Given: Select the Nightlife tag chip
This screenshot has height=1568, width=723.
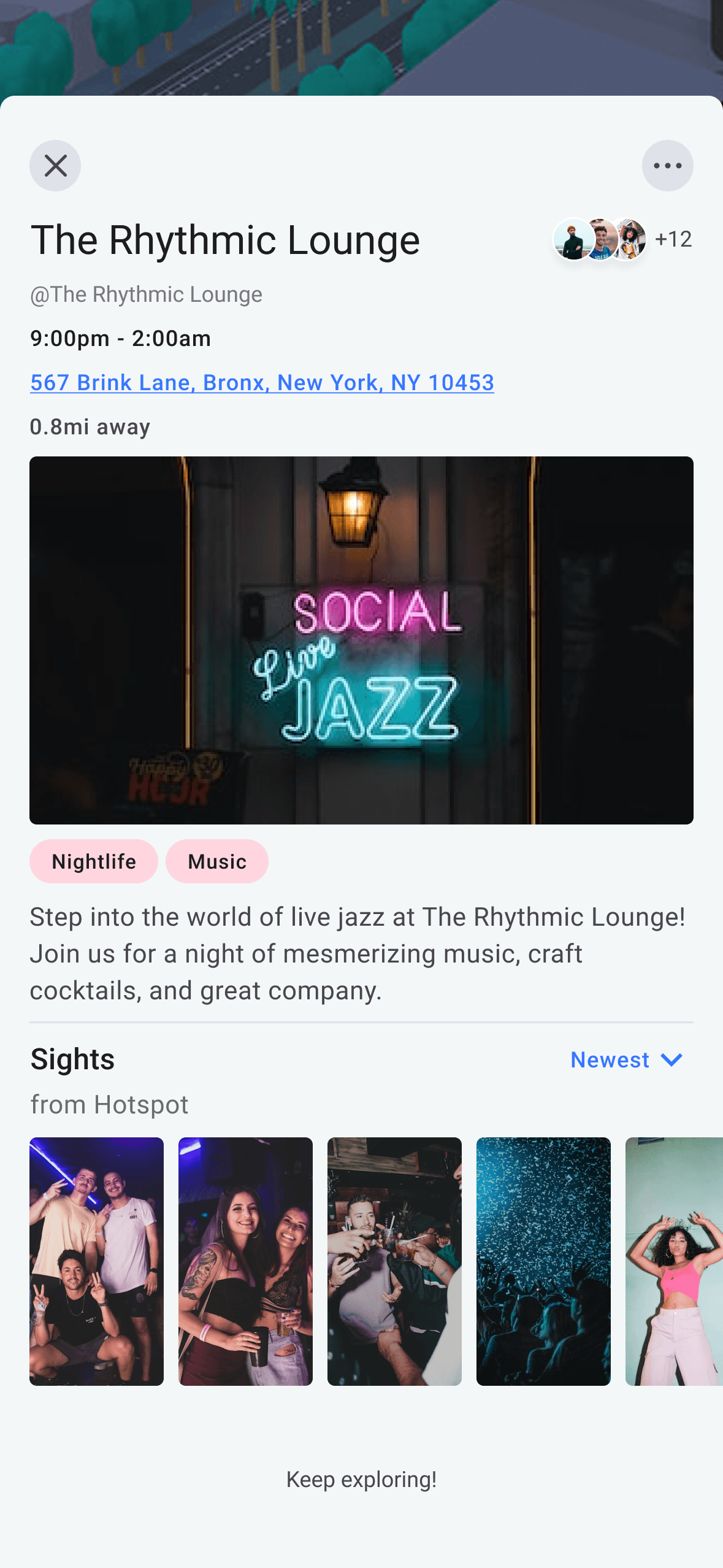Looking at the screenshot, I should (94, 861).
